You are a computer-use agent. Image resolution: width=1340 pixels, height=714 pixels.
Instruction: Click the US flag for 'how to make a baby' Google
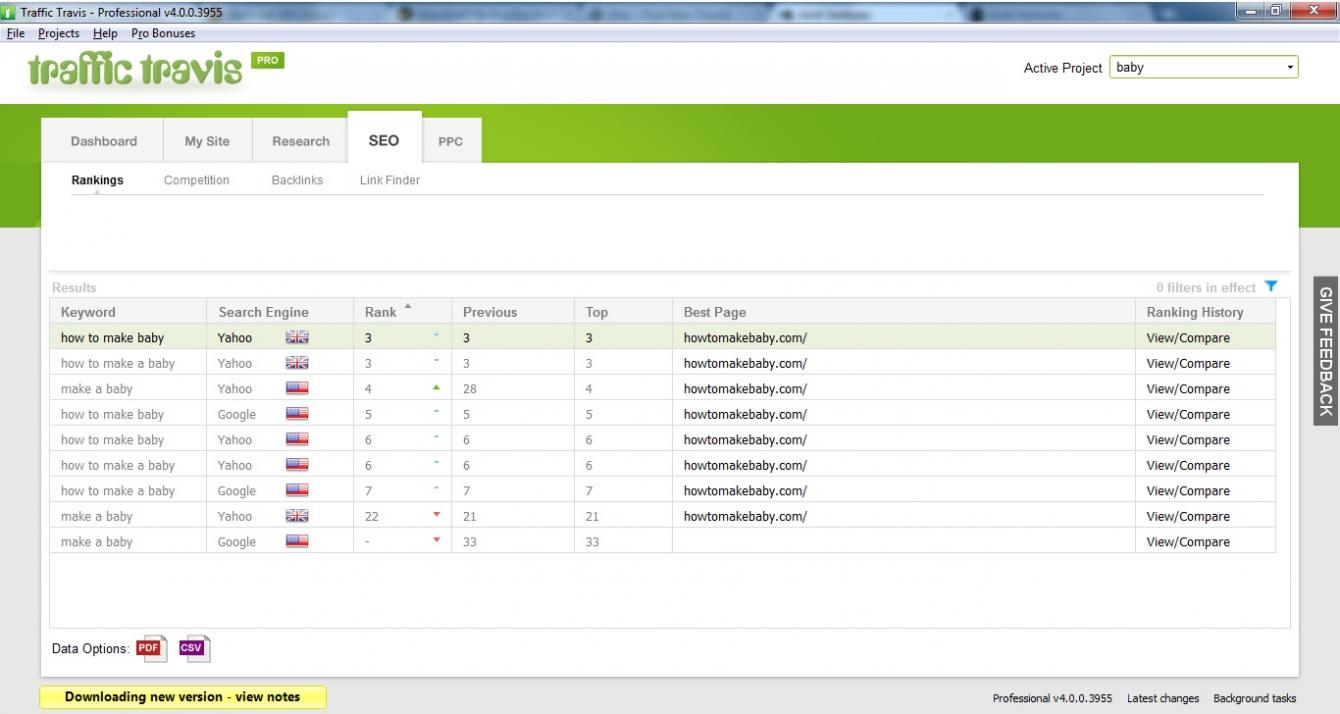297,491
